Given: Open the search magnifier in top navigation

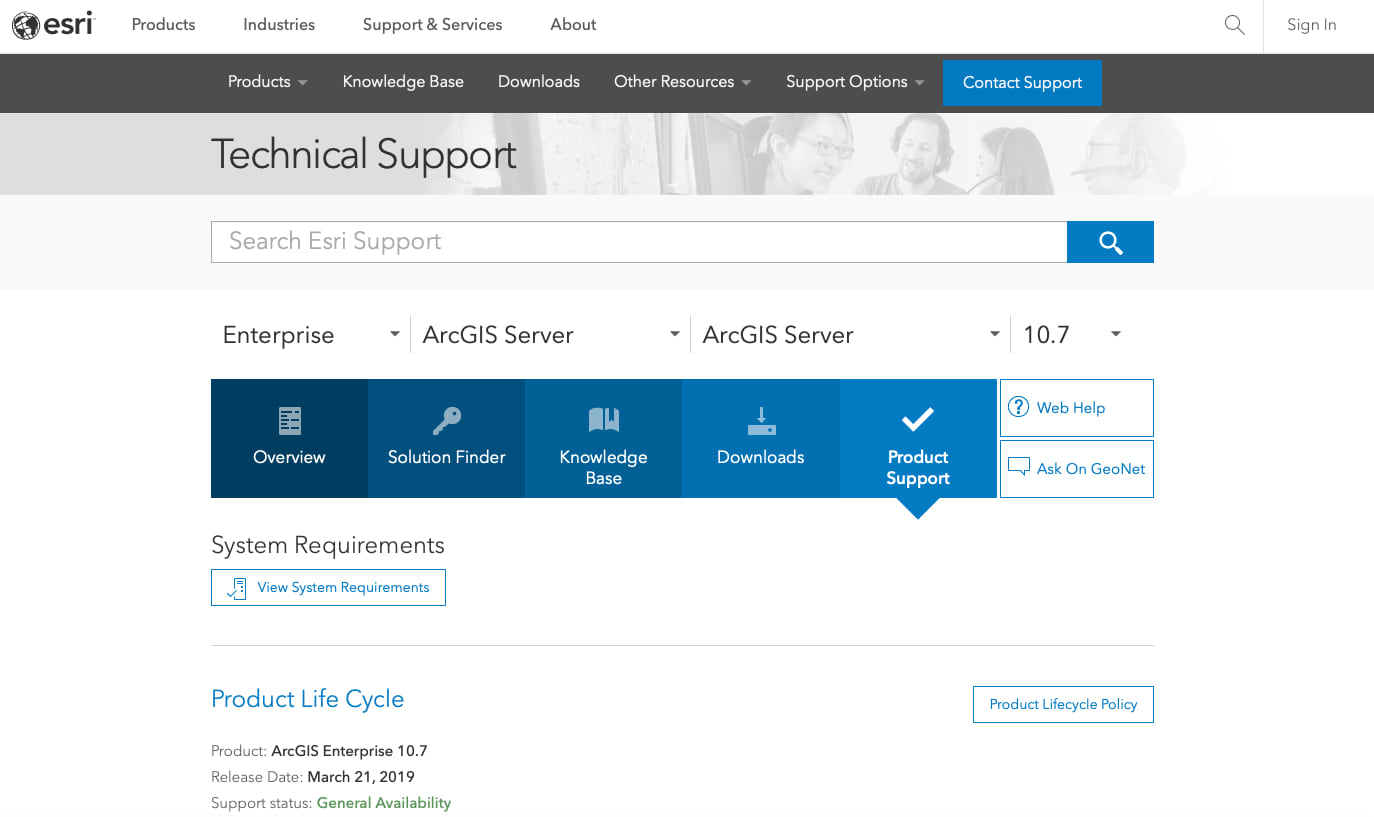Looking at the screenshot, I should click(x=1234, y=24).
